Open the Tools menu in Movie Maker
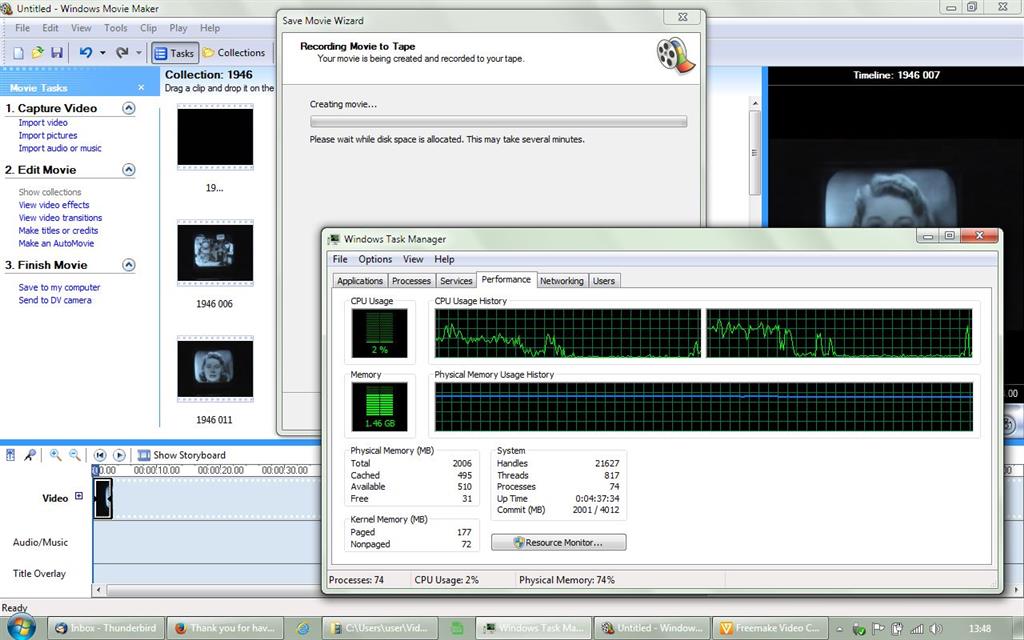Screen dimensions: 1024x640 point(116,28)
